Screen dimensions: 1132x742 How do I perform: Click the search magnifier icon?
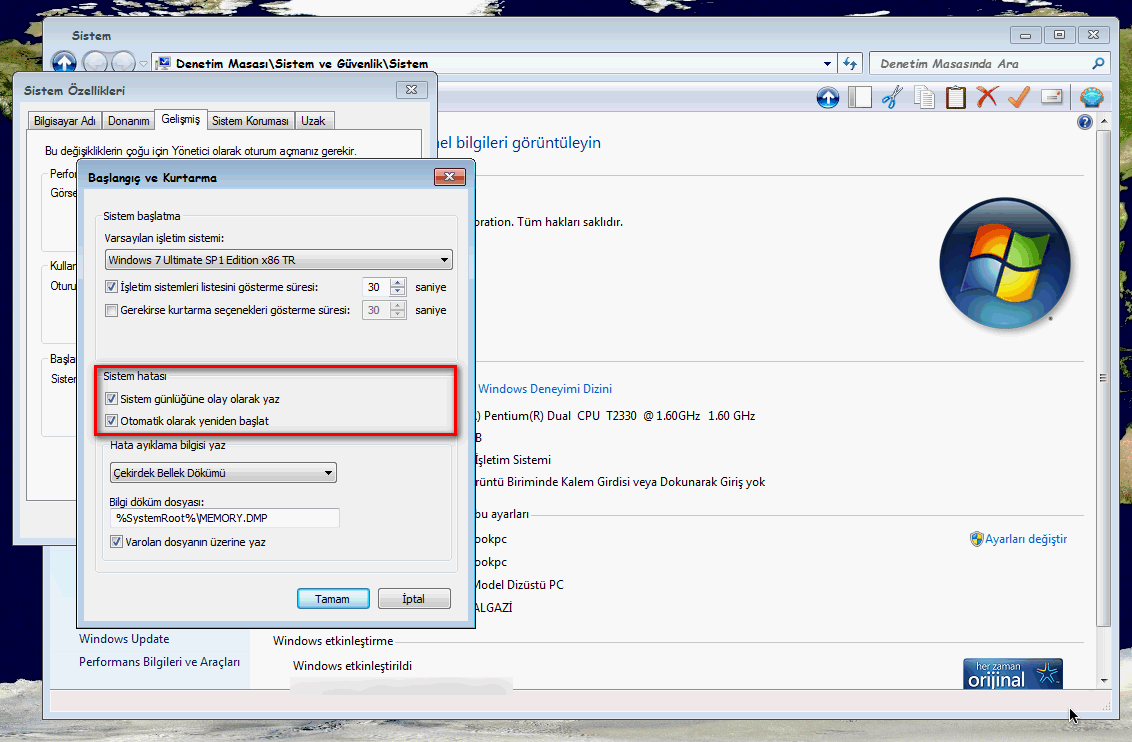1098,64
